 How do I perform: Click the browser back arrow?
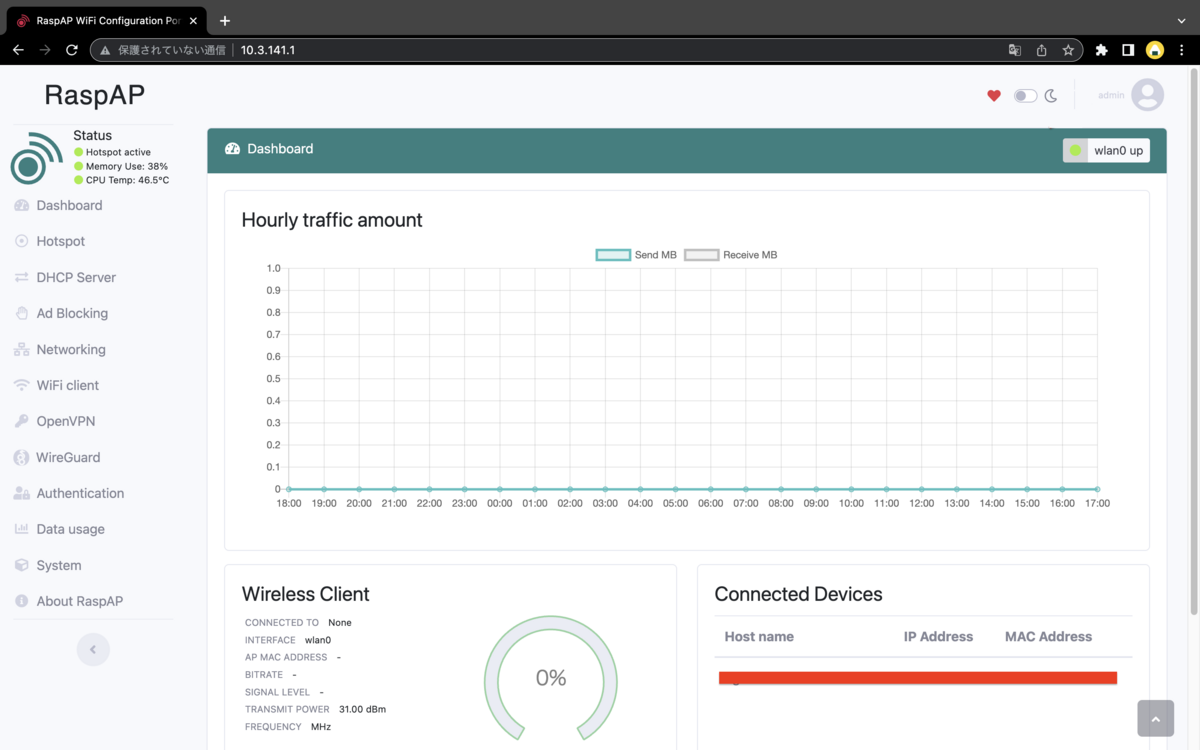click(x=18, y=50)
